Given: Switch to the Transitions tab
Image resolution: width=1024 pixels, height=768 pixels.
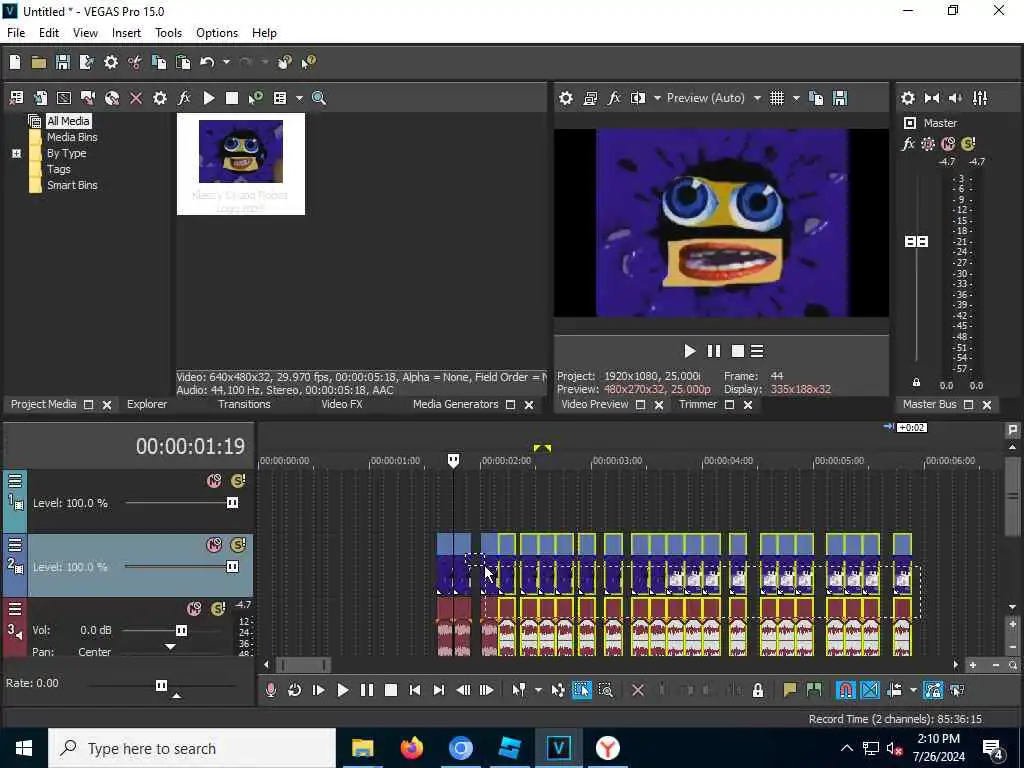Looking at the screenshot, I should 244,404.
